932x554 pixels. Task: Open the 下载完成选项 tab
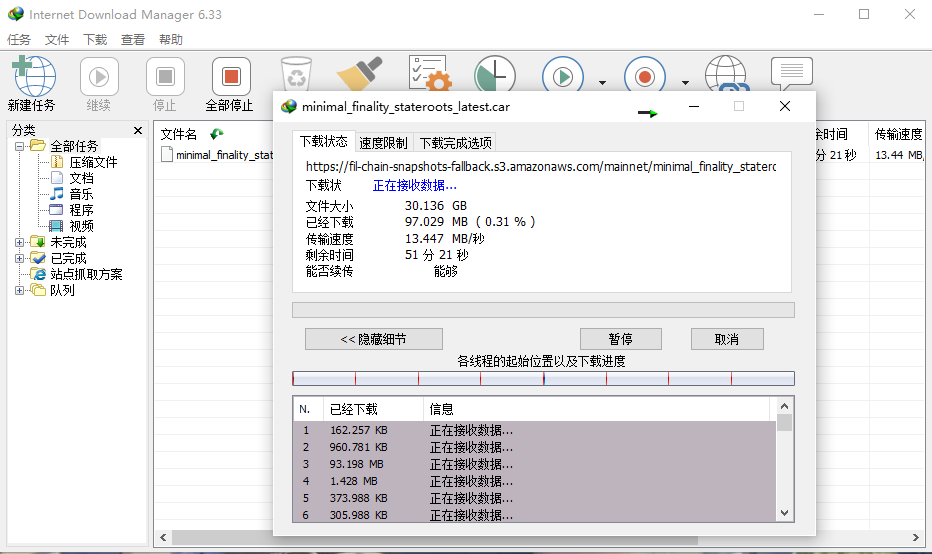(455, 143)
